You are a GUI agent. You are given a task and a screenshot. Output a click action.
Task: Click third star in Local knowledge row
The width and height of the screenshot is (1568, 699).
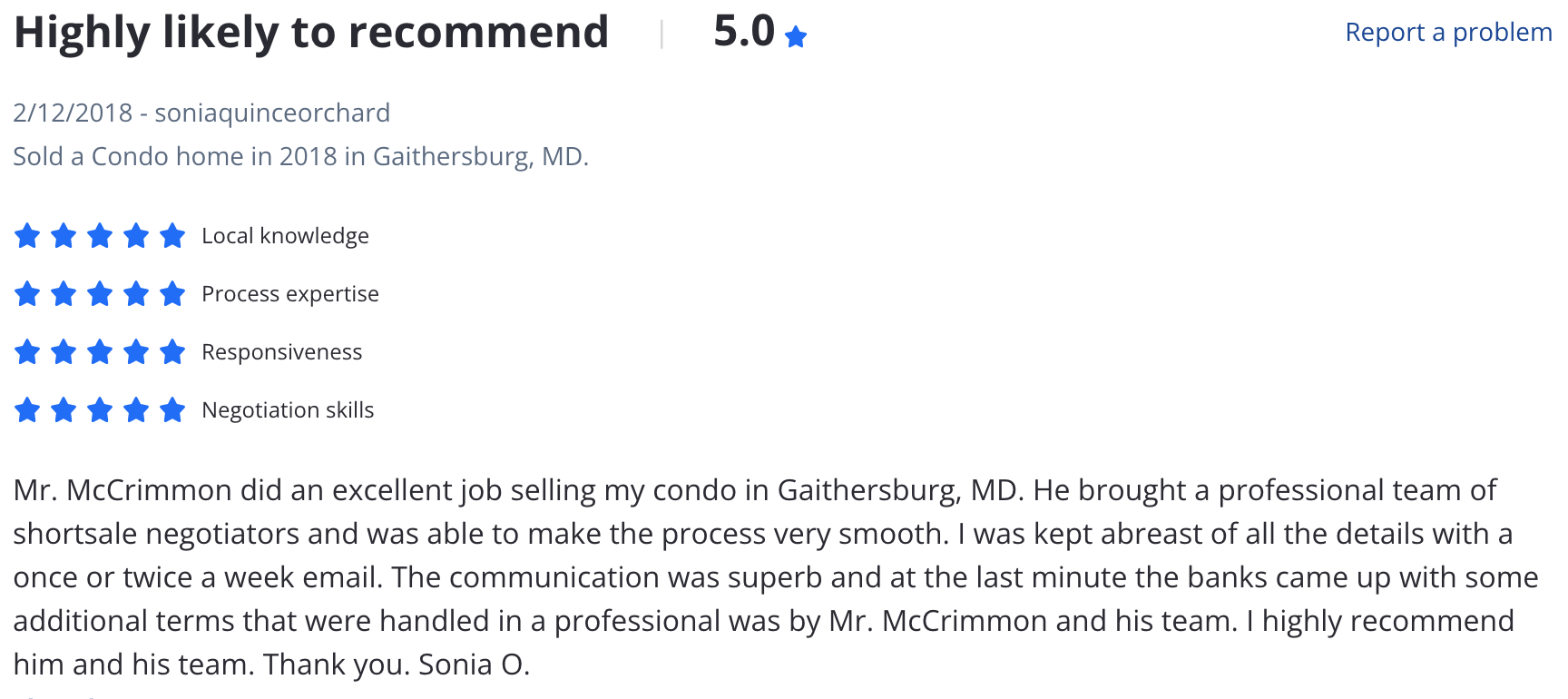[x=100, y=236]
